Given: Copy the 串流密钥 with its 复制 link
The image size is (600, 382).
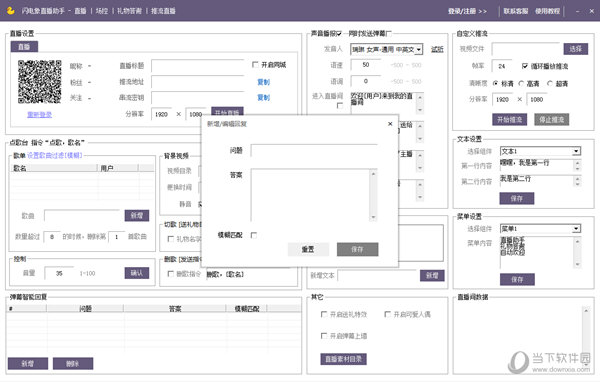Looking at the screenshot, I should (x=264, y=98).
